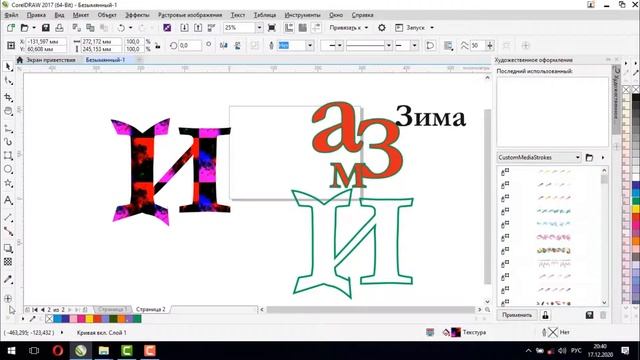The width and height of the screenshot is (640, 360).
Task: Open the Options gear icon
Action: [382, 28]
